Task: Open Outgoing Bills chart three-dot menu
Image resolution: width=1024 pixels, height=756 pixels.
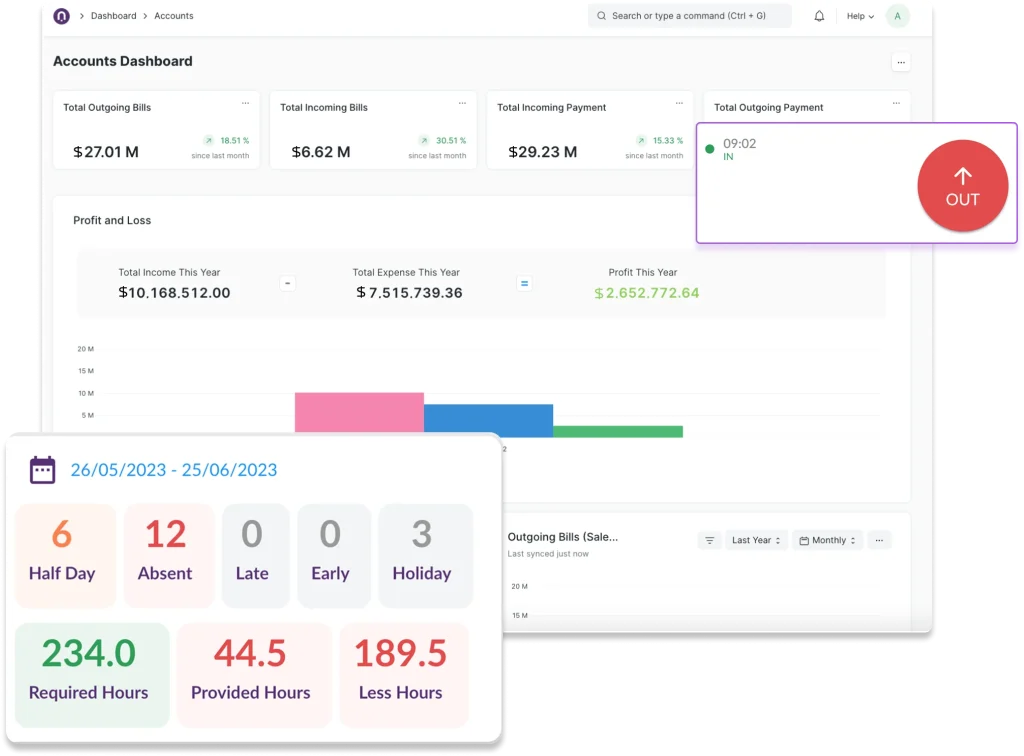Action: [879, 540]
